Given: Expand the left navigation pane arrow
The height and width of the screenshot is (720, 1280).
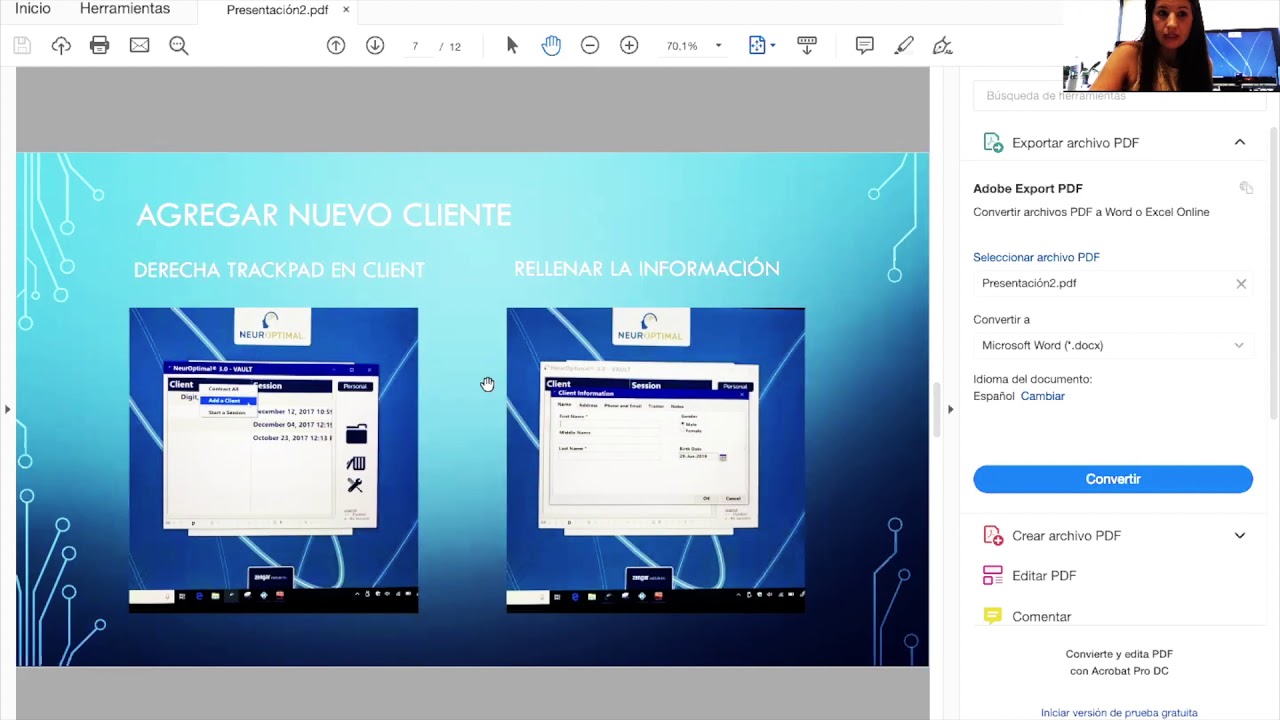Looking at the screenshot, I should 7,409.
